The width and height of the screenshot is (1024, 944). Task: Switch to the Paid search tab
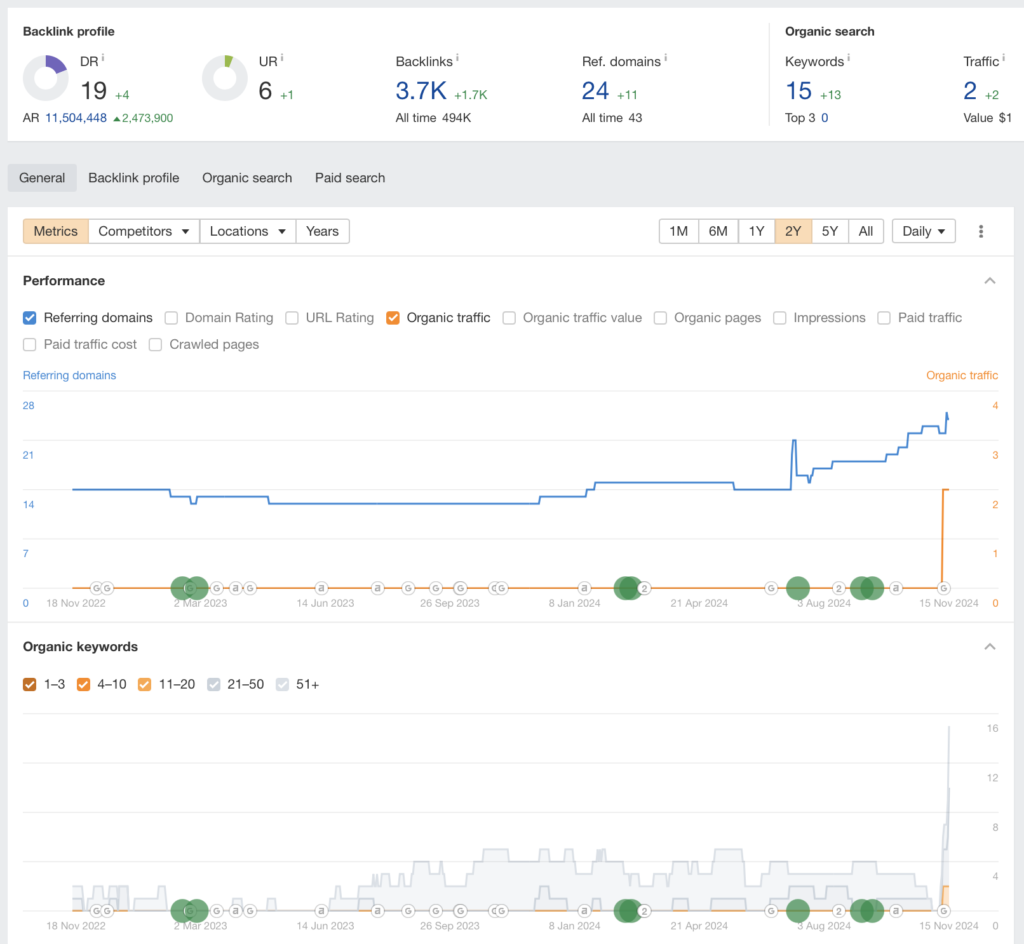pyautogui.click(x=350, y=178)
